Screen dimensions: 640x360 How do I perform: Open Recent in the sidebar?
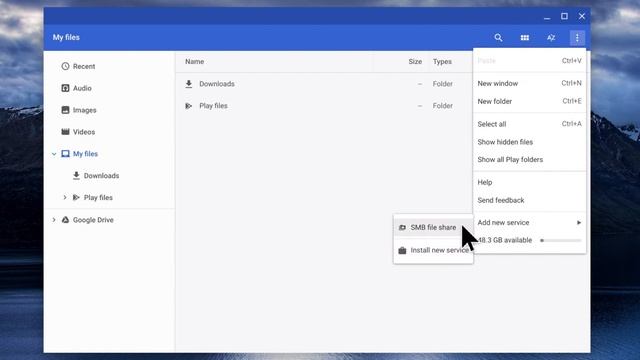pyautogui.click(x=84, y=66)
